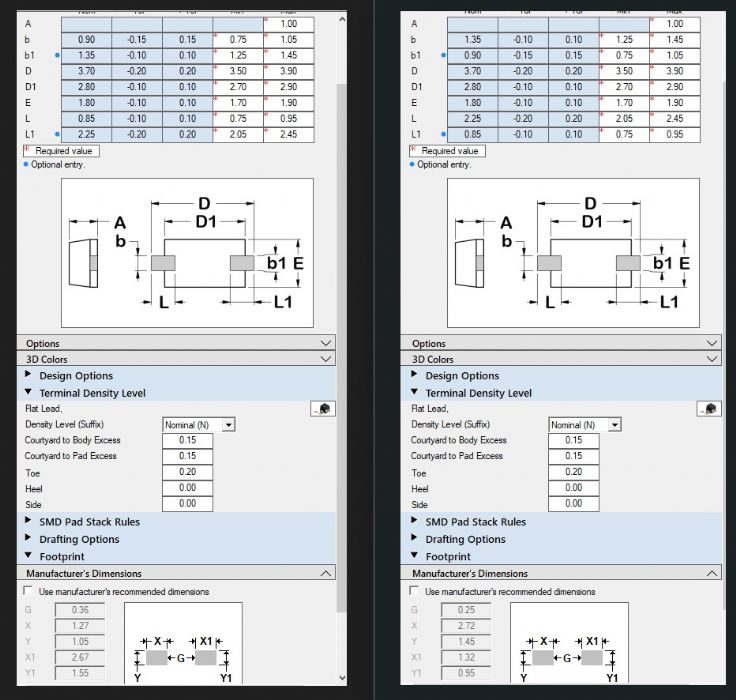Expand SMD Pad Stack Rules in right panel
Viewport: 736px width, 700px height.
coord(415,522)
